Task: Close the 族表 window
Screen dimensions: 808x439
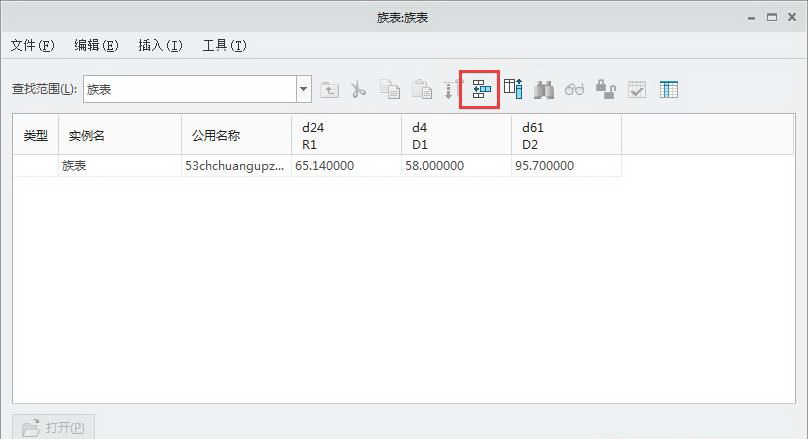Action: click(x=792, y=18)
